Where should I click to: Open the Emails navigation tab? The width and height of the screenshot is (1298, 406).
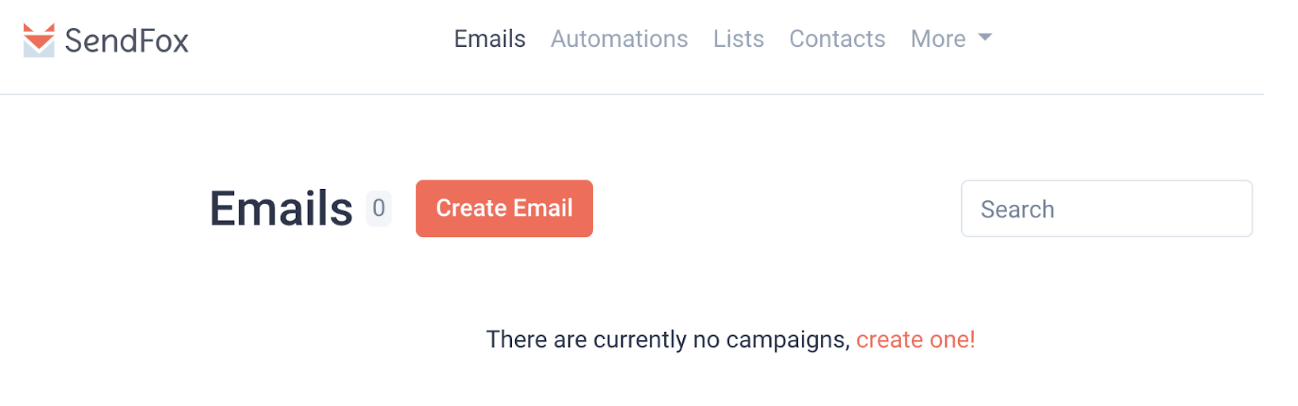pos(489,39)
